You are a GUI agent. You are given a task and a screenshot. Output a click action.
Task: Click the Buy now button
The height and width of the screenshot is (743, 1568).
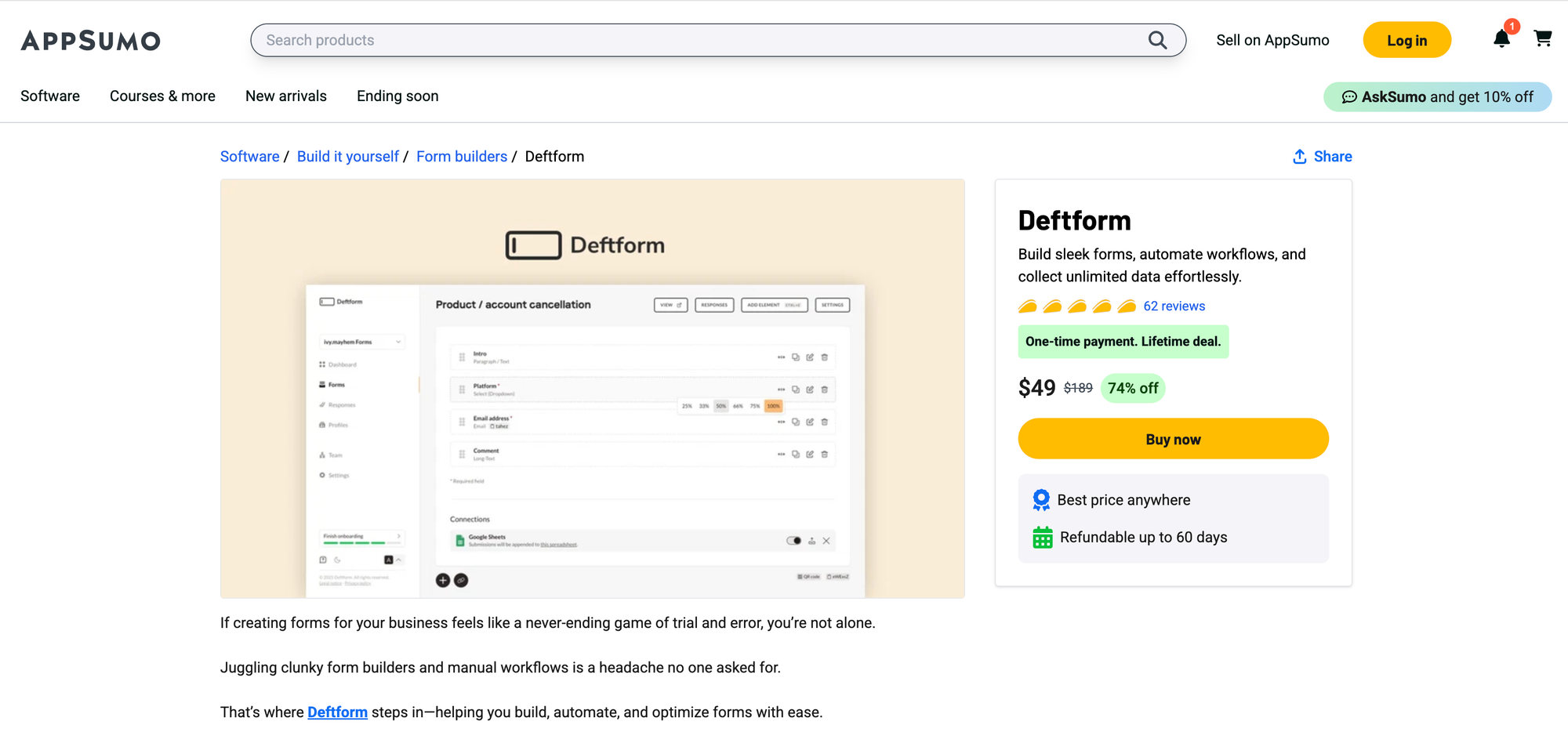[x=1173, y=439]
